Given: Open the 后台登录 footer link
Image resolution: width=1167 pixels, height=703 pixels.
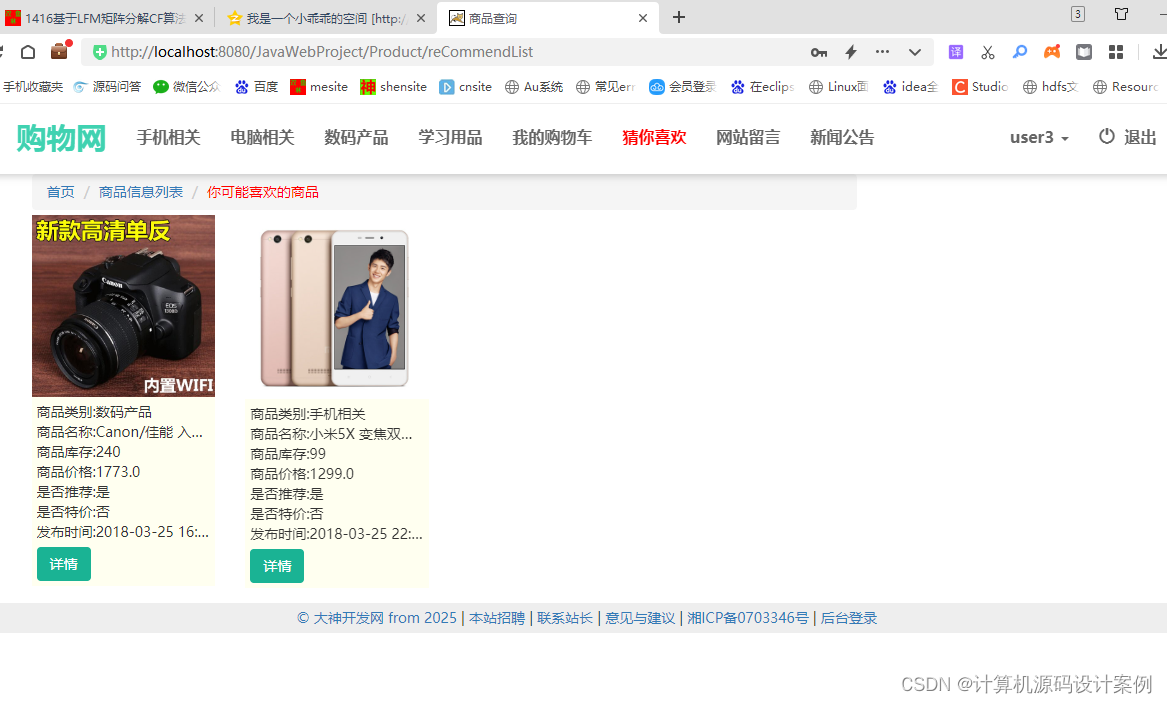Looking at the screenshot, I should pos(848,618).
